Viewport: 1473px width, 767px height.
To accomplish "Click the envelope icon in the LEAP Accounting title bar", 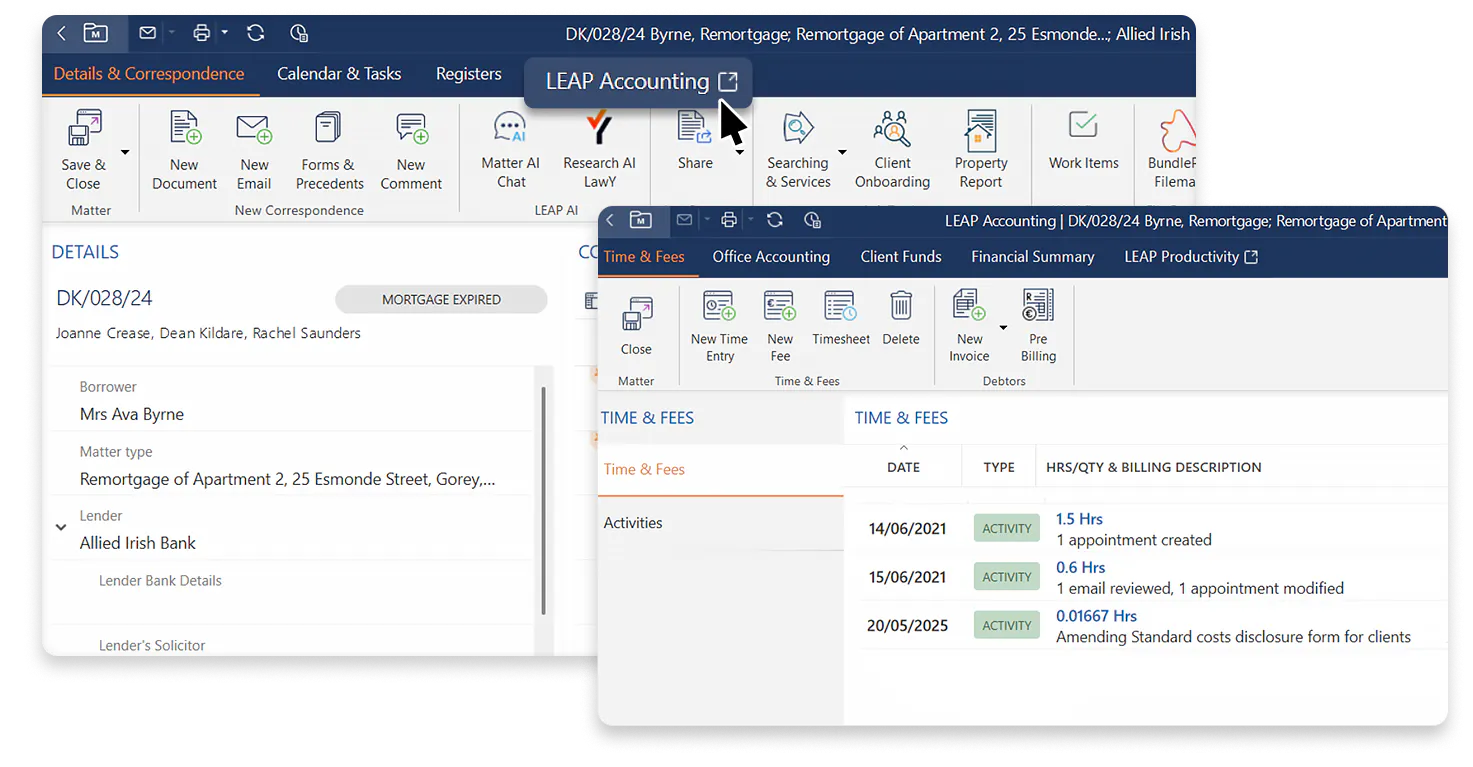I will pos(685,220).
